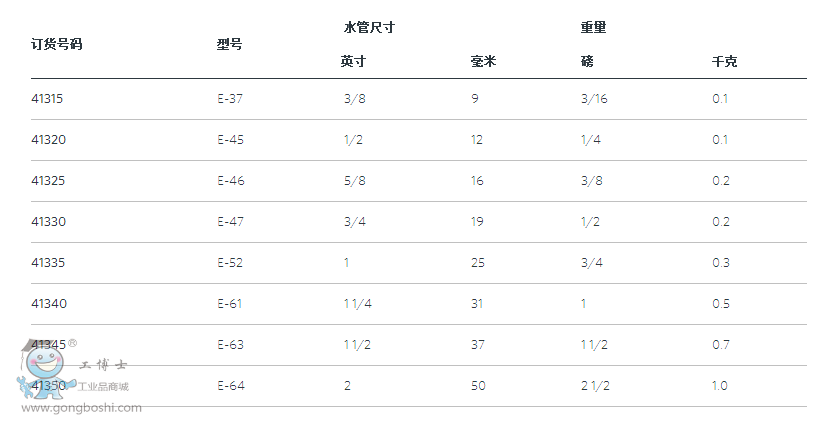Click the 订货号码 column header
Screen dimensions: 826x427
(57, 44)
